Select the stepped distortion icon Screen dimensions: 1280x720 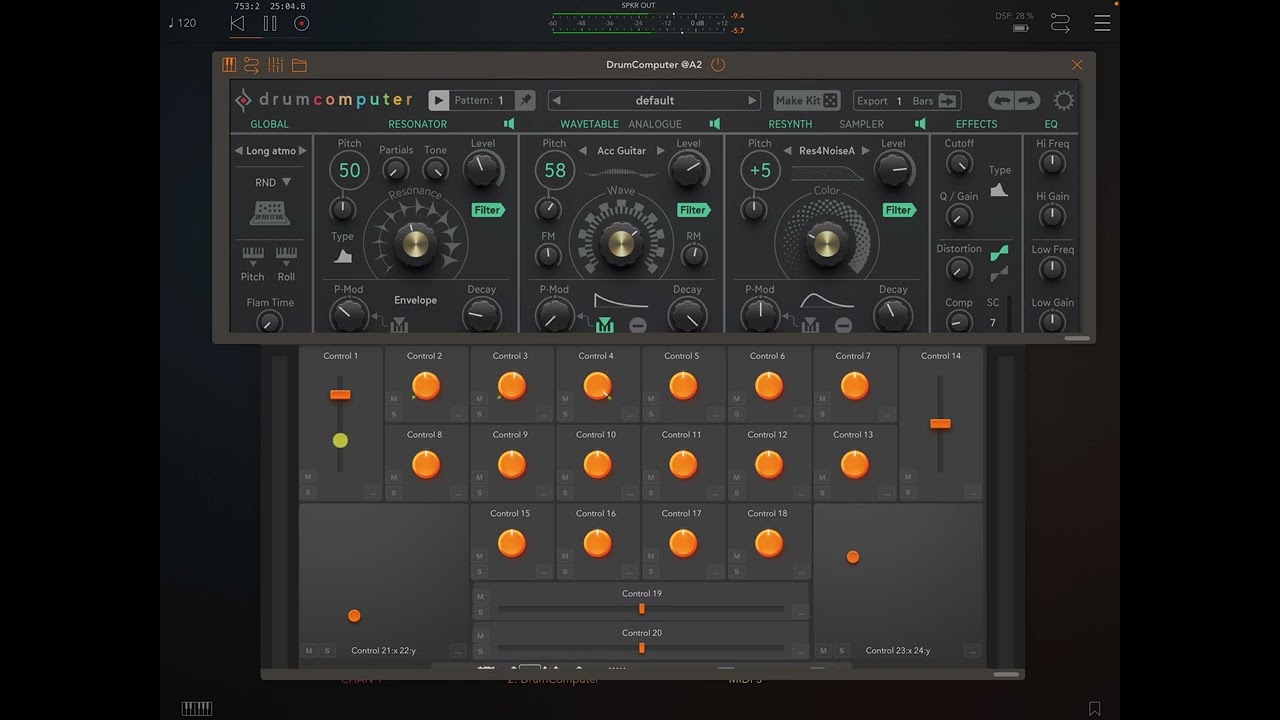[999, 272]
